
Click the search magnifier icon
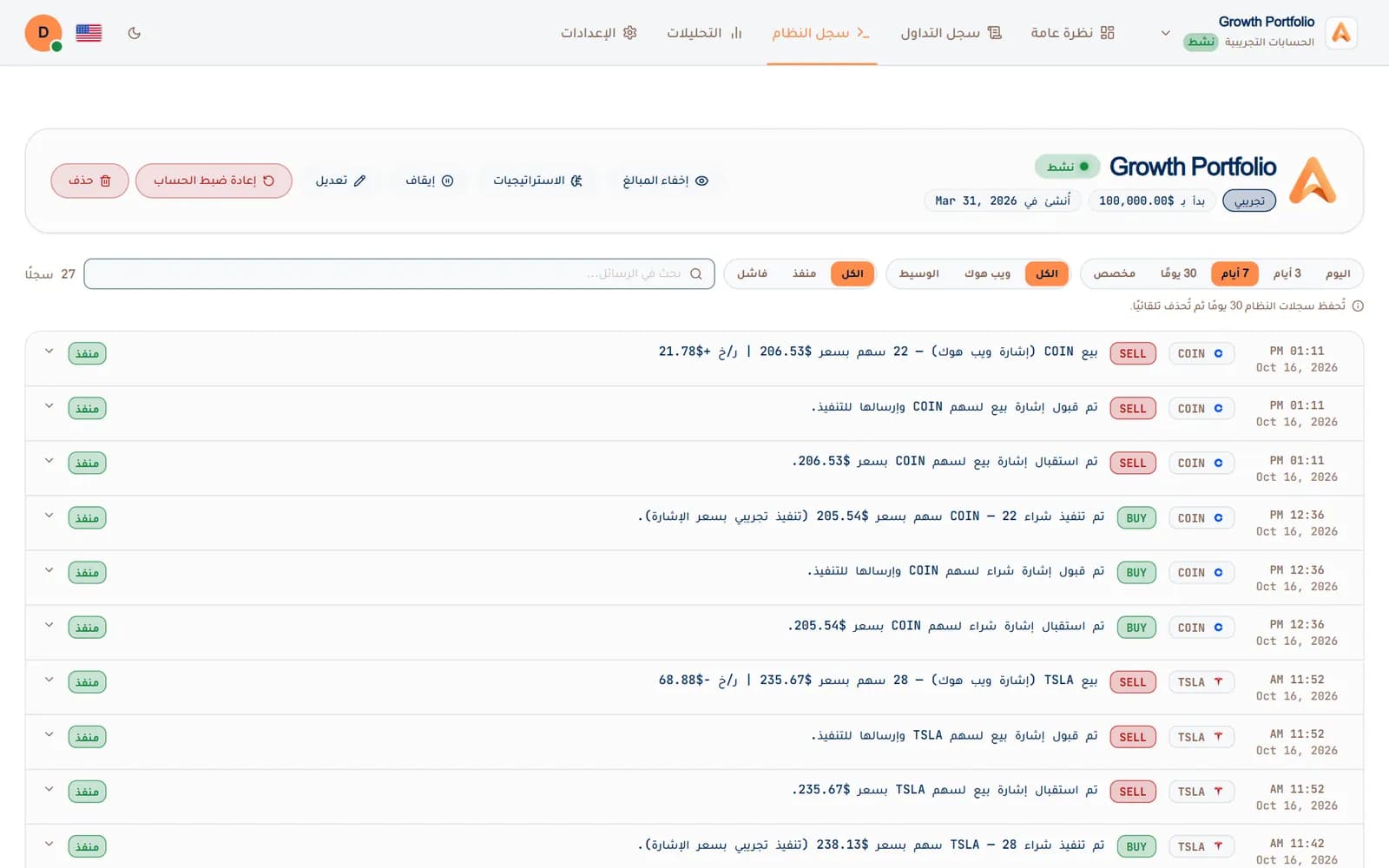pyautogui.click(x=696, y=273)
